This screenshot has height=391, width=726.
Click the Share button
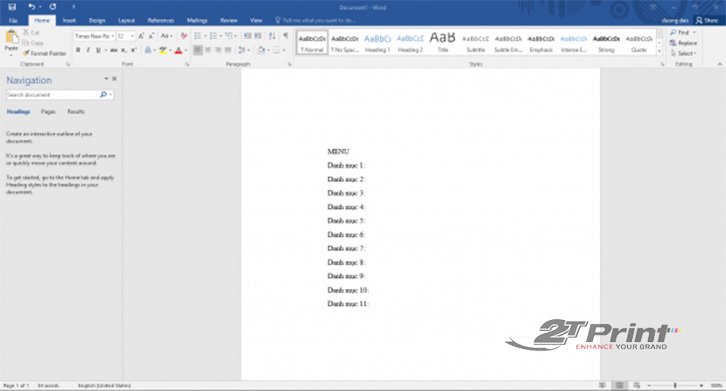[707, 20]
